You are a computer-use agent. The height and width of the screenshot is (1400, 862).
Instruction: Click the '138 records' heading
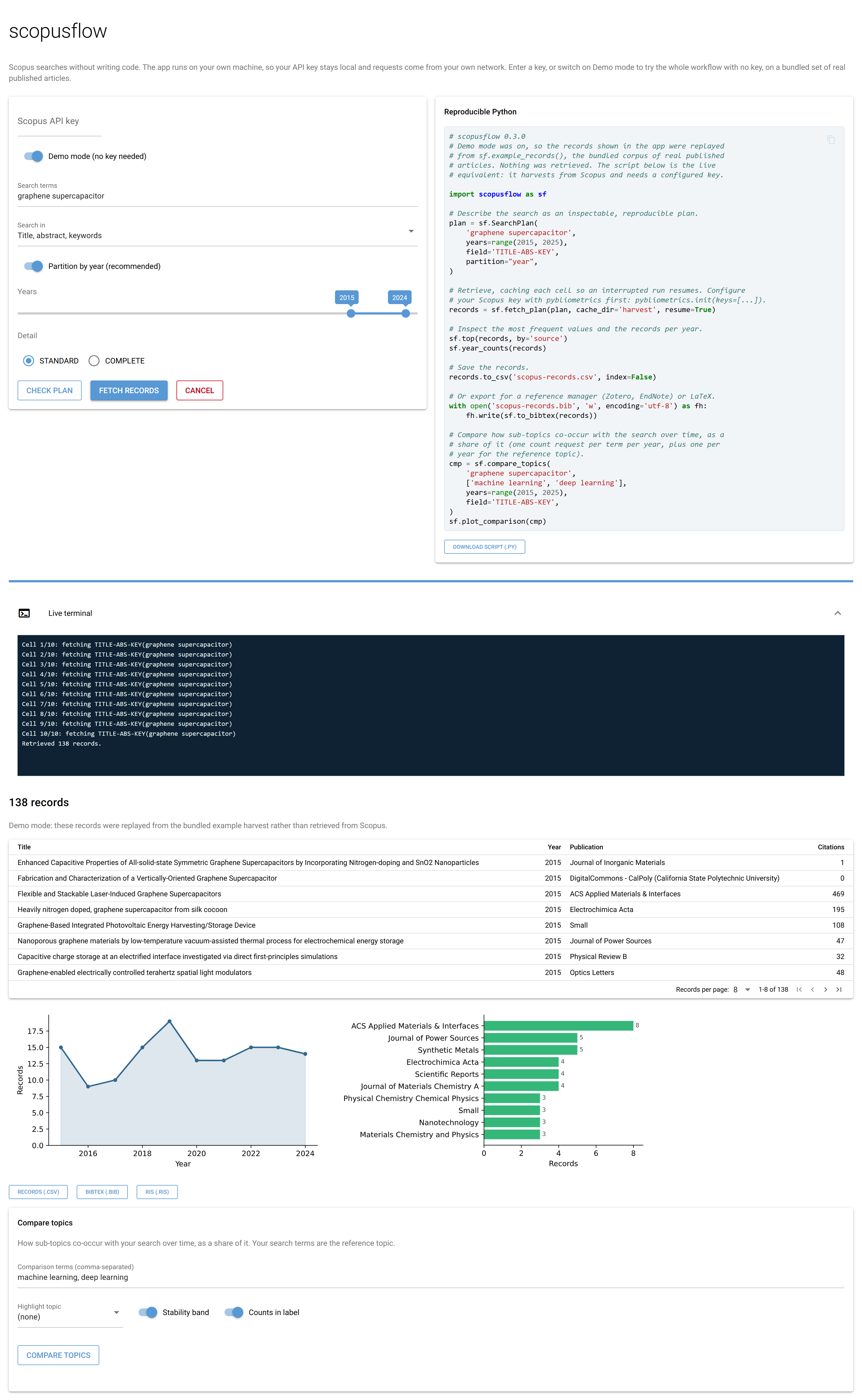39,802
